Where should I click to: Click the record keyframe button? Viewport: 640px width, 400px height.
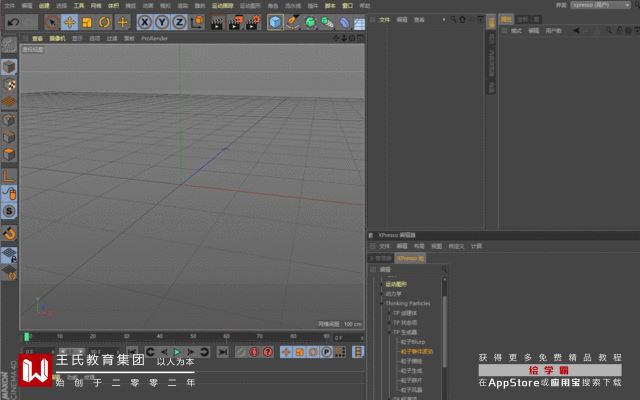240,352
